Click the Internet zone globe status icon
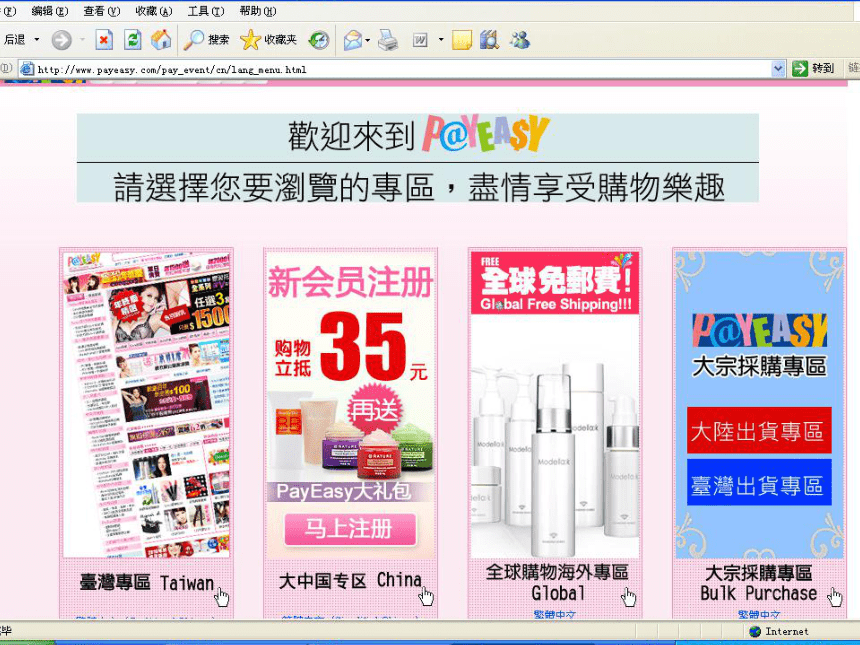Screen dimensions: 860x645 tap(755, 631)
